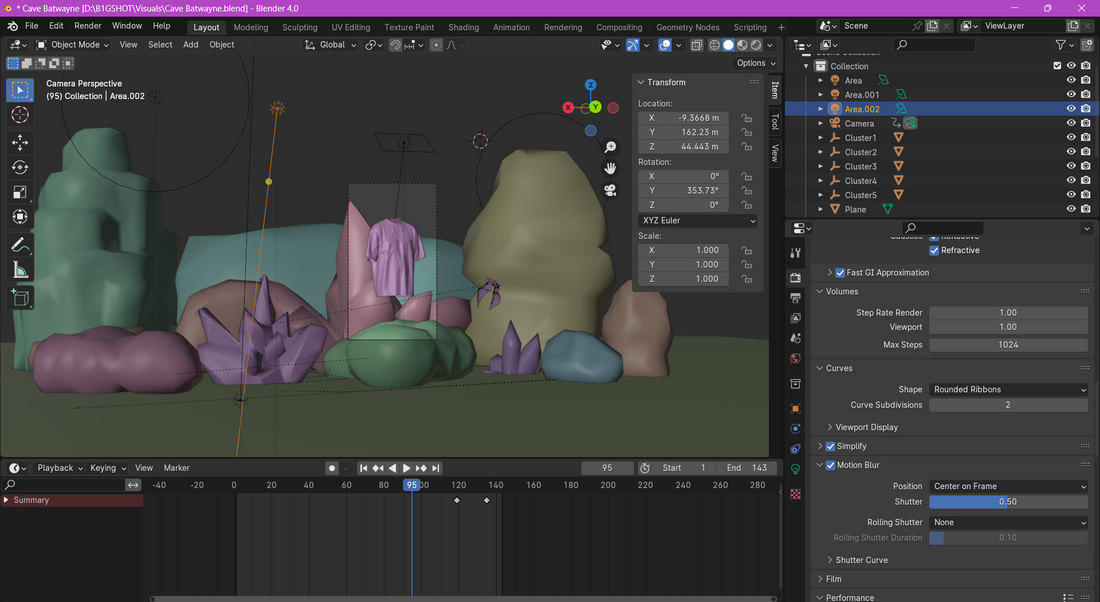
Task: Open the World properties tab
Action: coord(796,359)
